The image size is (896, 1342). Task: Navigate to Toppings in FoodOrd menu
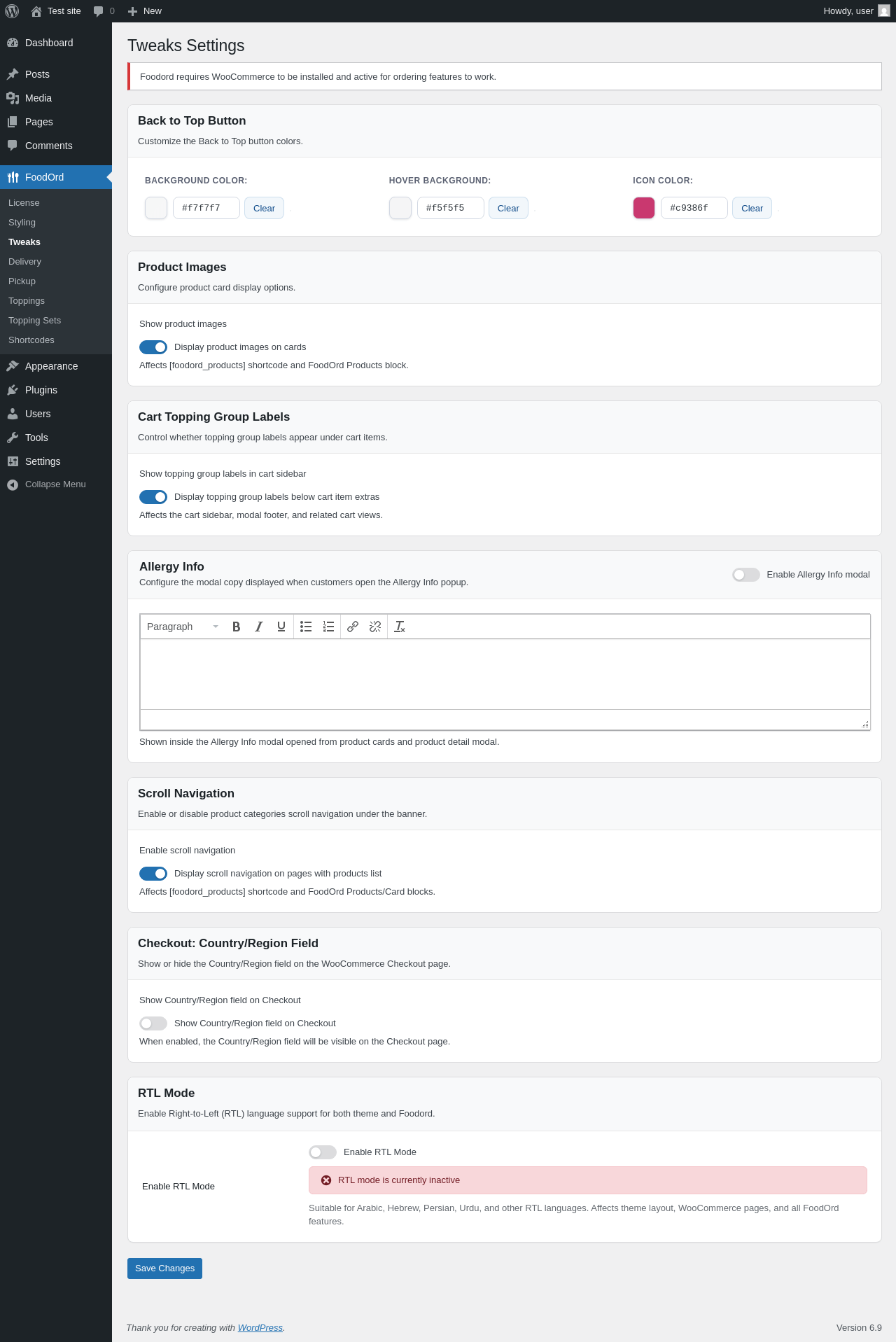[x=27, y=301]
